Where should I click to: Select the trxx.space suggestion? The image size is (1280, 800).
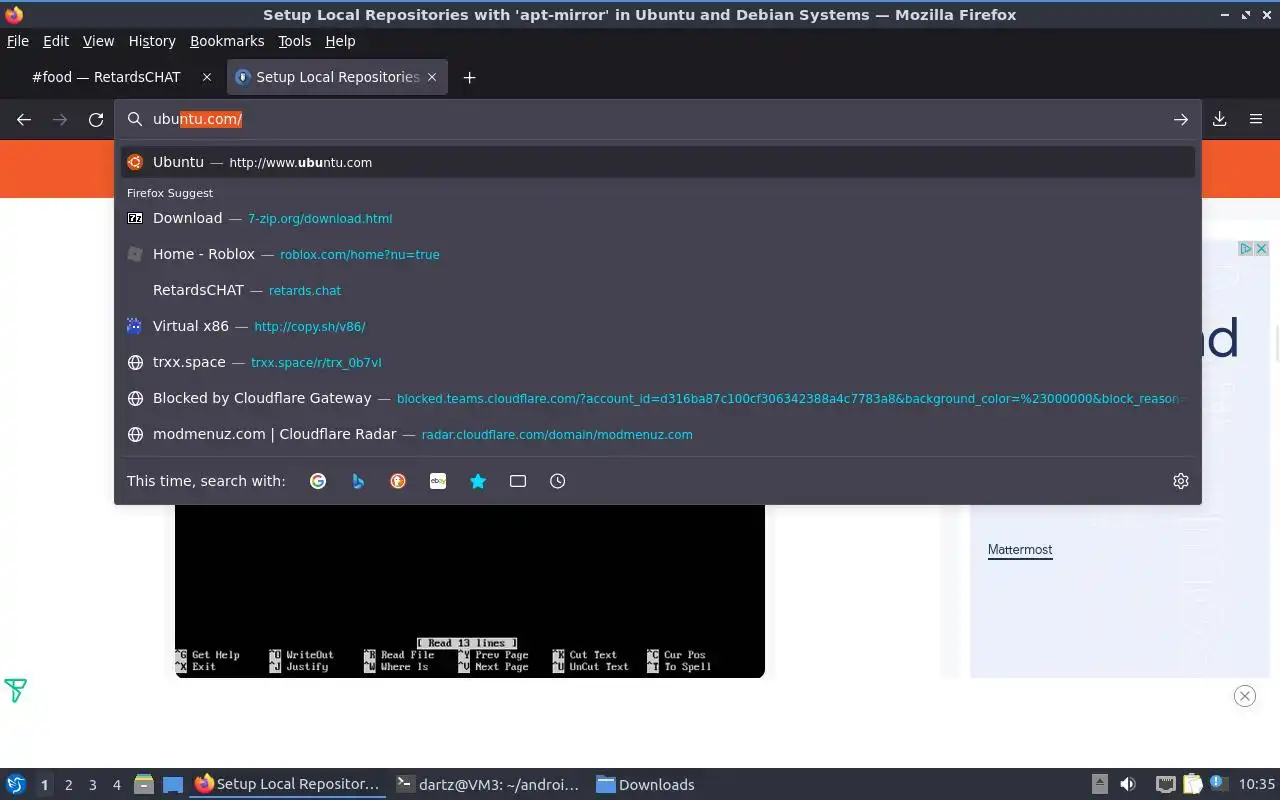coord(658,362)
